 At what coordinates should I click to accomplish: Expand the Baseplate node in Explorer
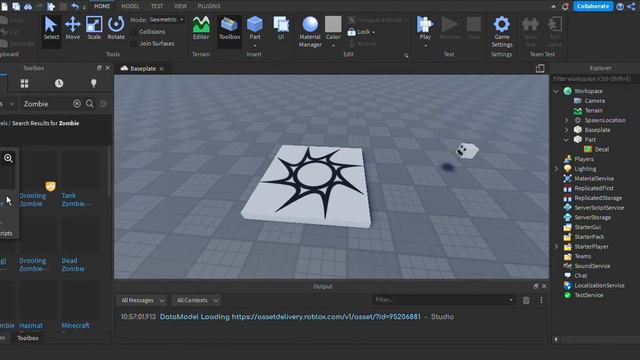point(567,130)
